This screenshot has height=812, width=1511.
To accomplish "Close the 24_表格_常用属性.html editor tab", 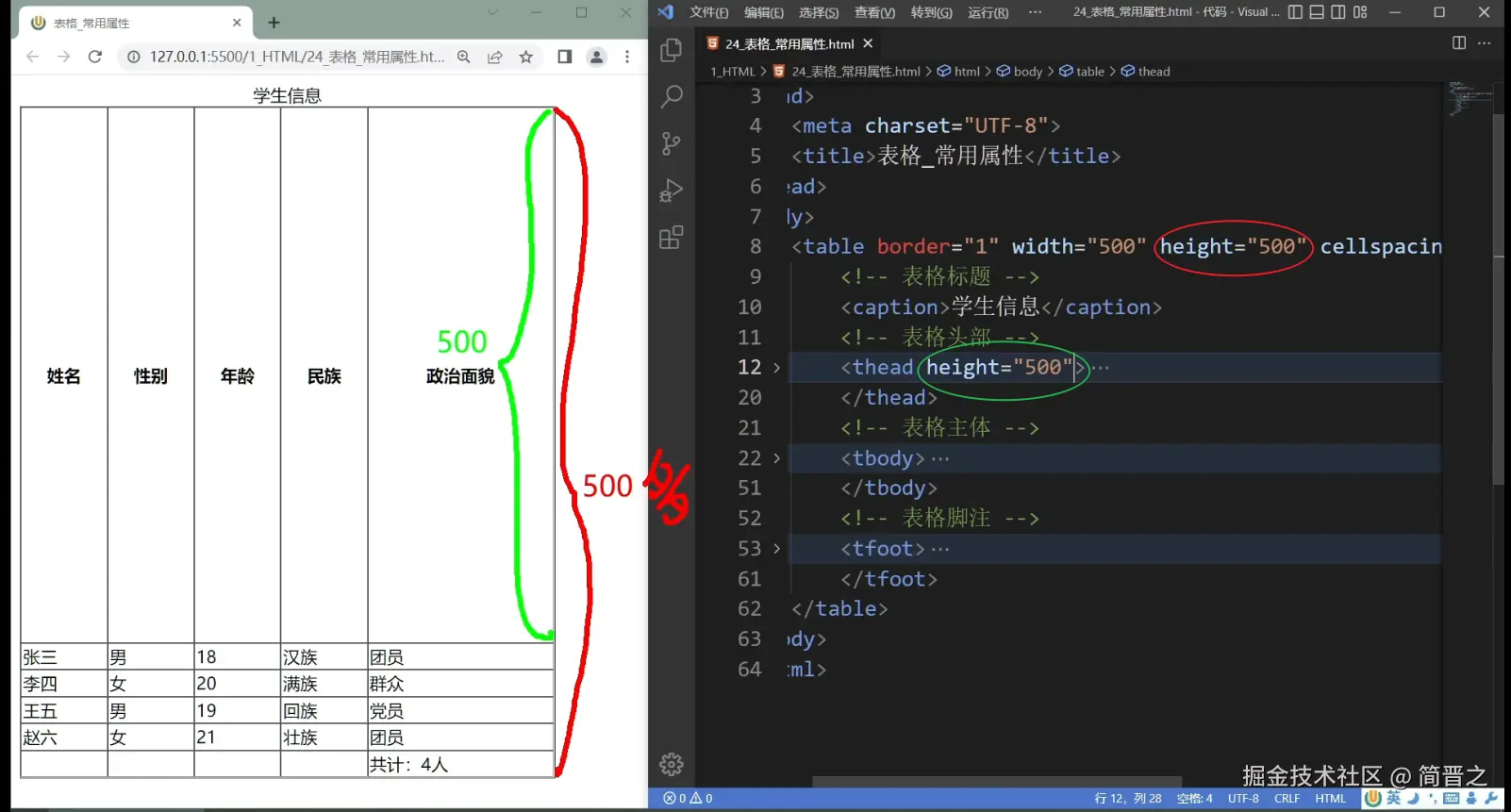I will tap(868, 43).
